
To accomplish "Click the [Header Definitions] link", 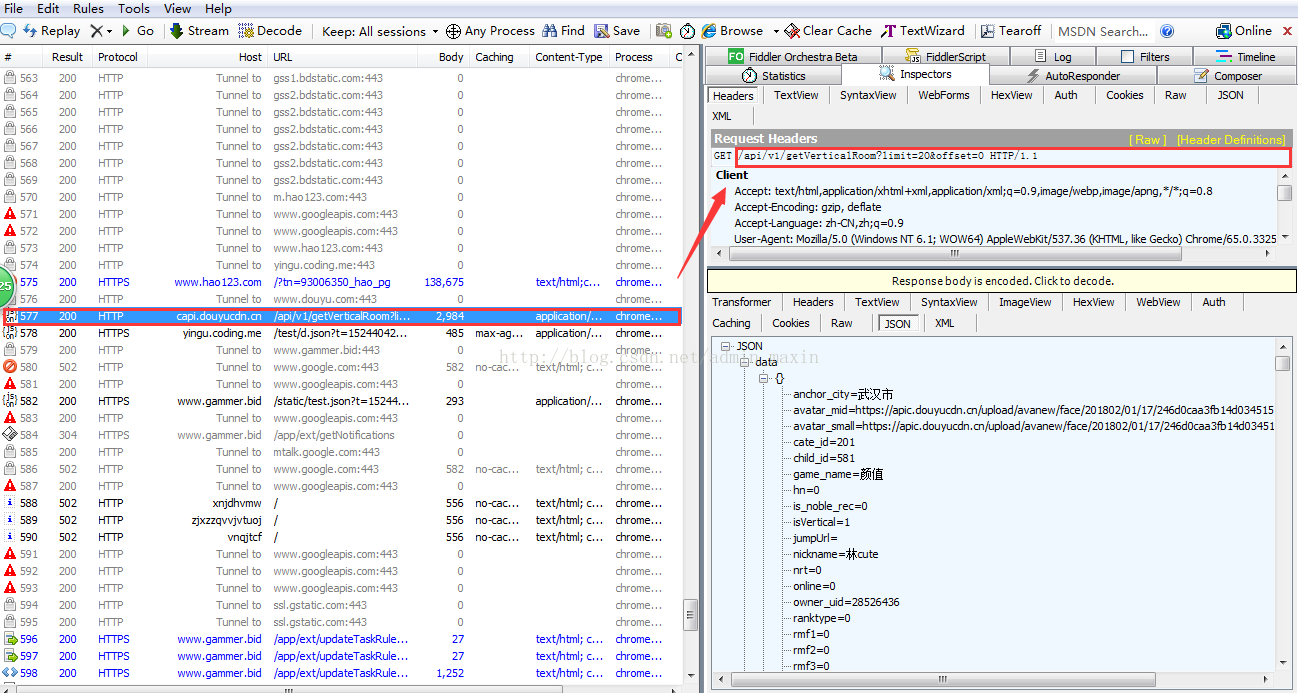I will click(x=1231, y=140).
